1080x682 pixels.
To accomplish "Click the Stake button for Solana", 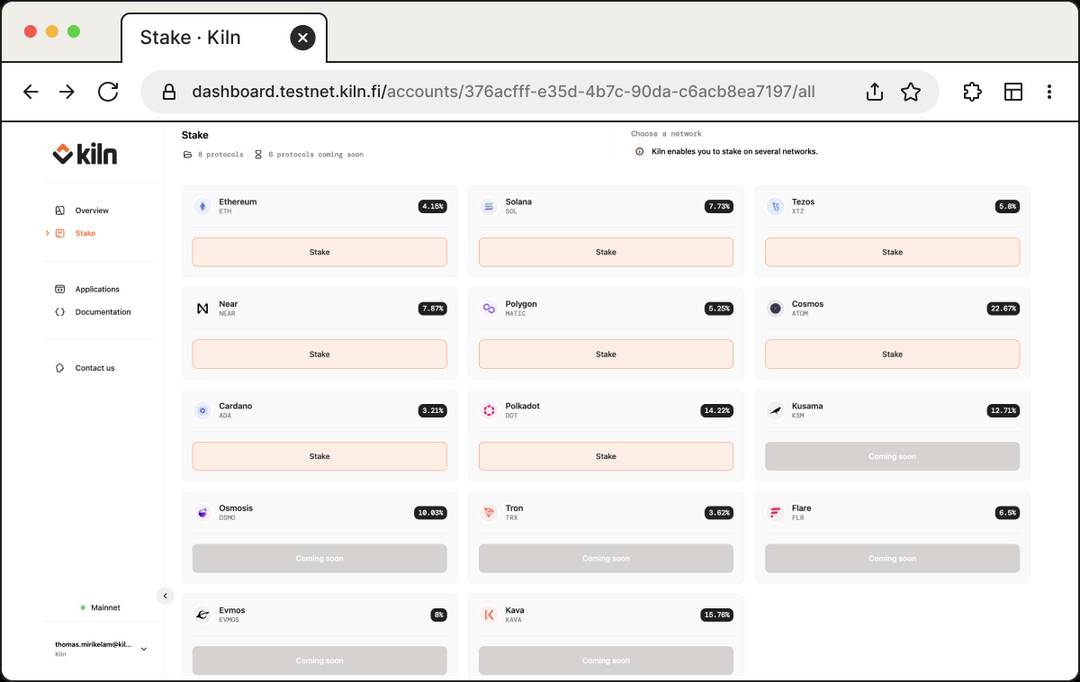I will coord(606,252).
